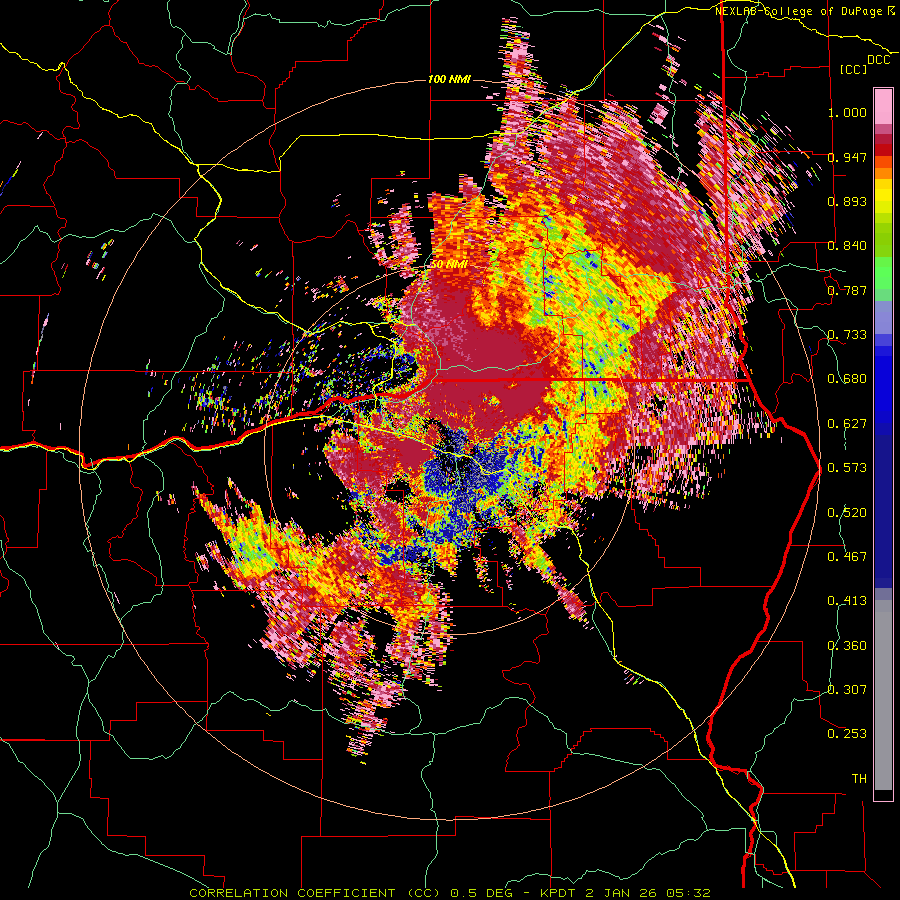Image resolution: width=900 pixels, height=900 pixels.
Task: Pick the 0.787 scale label
Action: (x=847, y=290)
